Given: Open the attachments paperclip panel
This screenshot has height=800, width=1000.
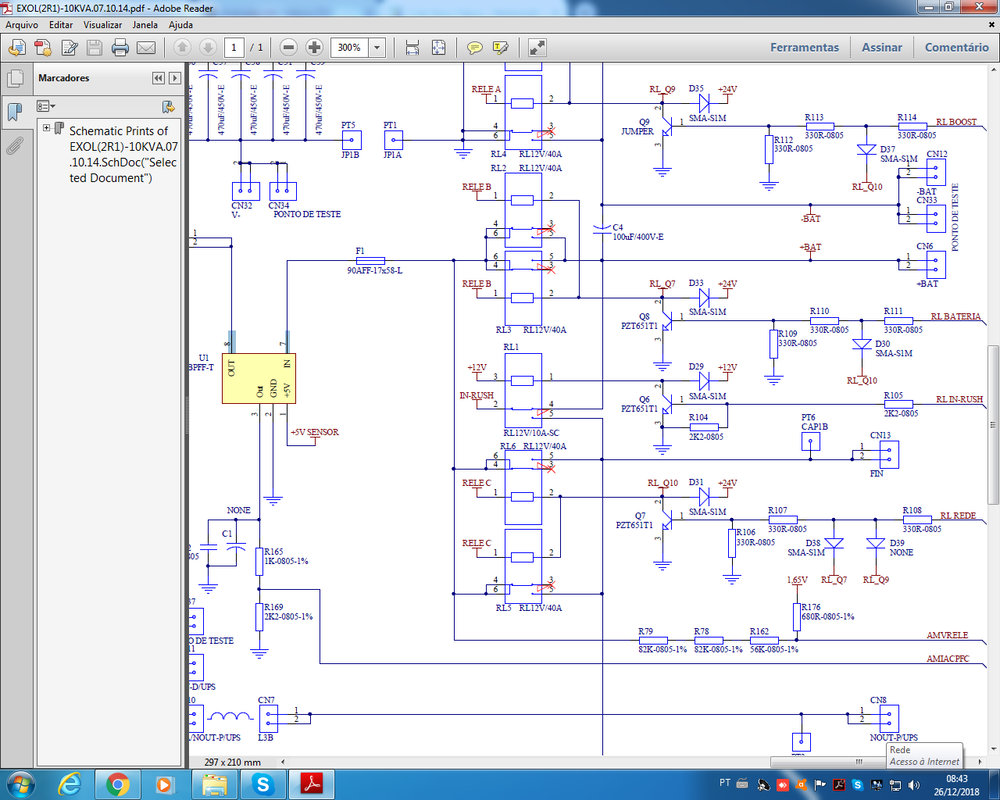Looking at the screenshot, I should pyautogui.click(x=14, y=146).
